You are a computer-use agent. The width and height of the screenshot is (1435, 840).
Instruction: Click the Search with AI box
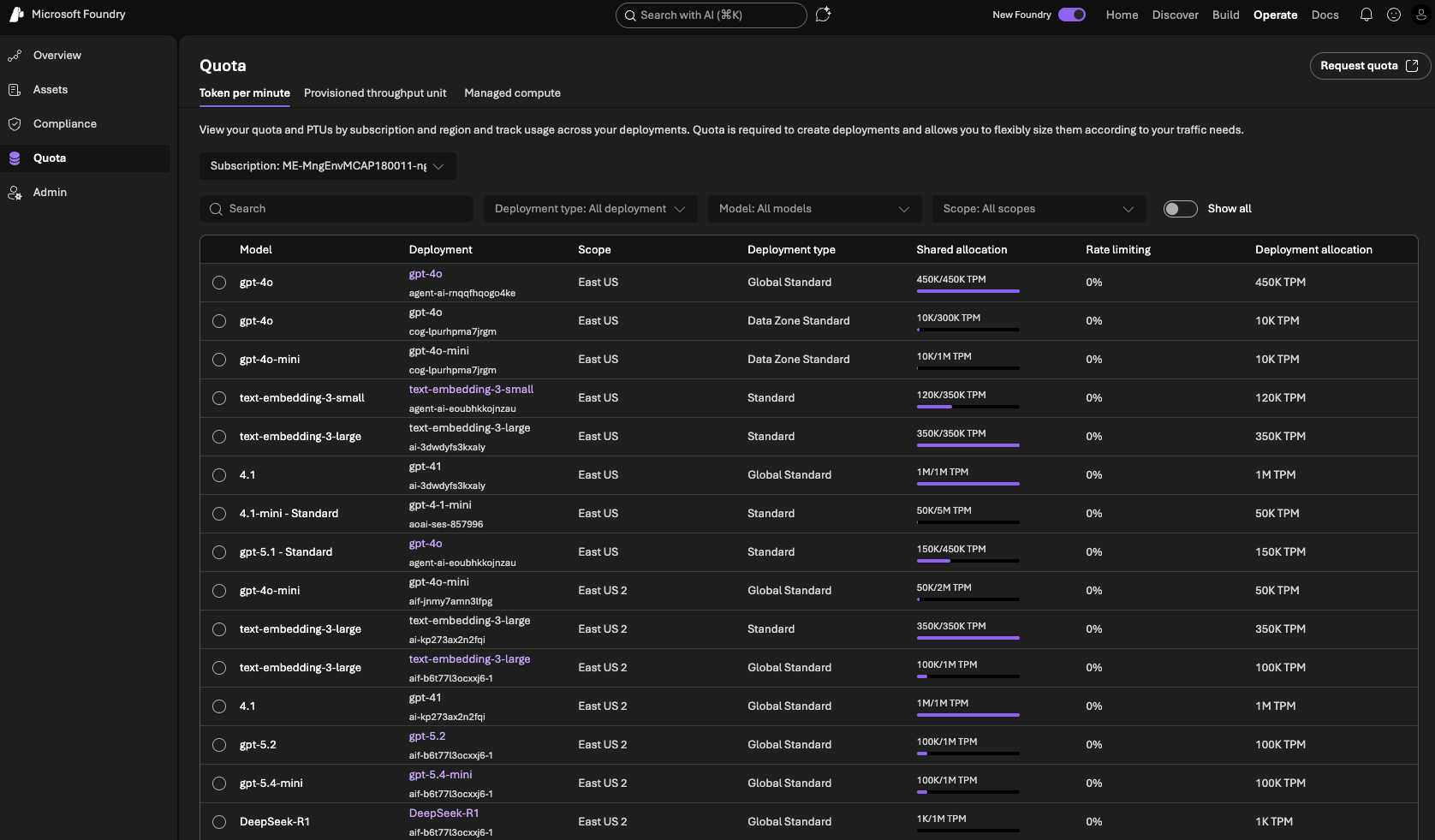click(711, 15)
